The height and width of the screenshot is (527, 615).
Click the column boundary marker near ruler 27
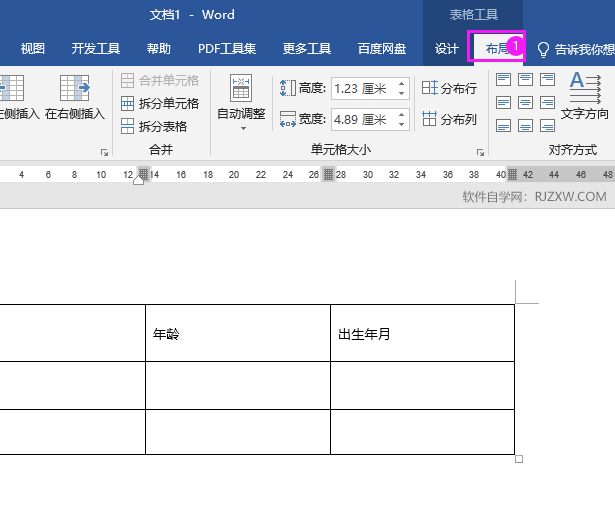coord(328,174)
